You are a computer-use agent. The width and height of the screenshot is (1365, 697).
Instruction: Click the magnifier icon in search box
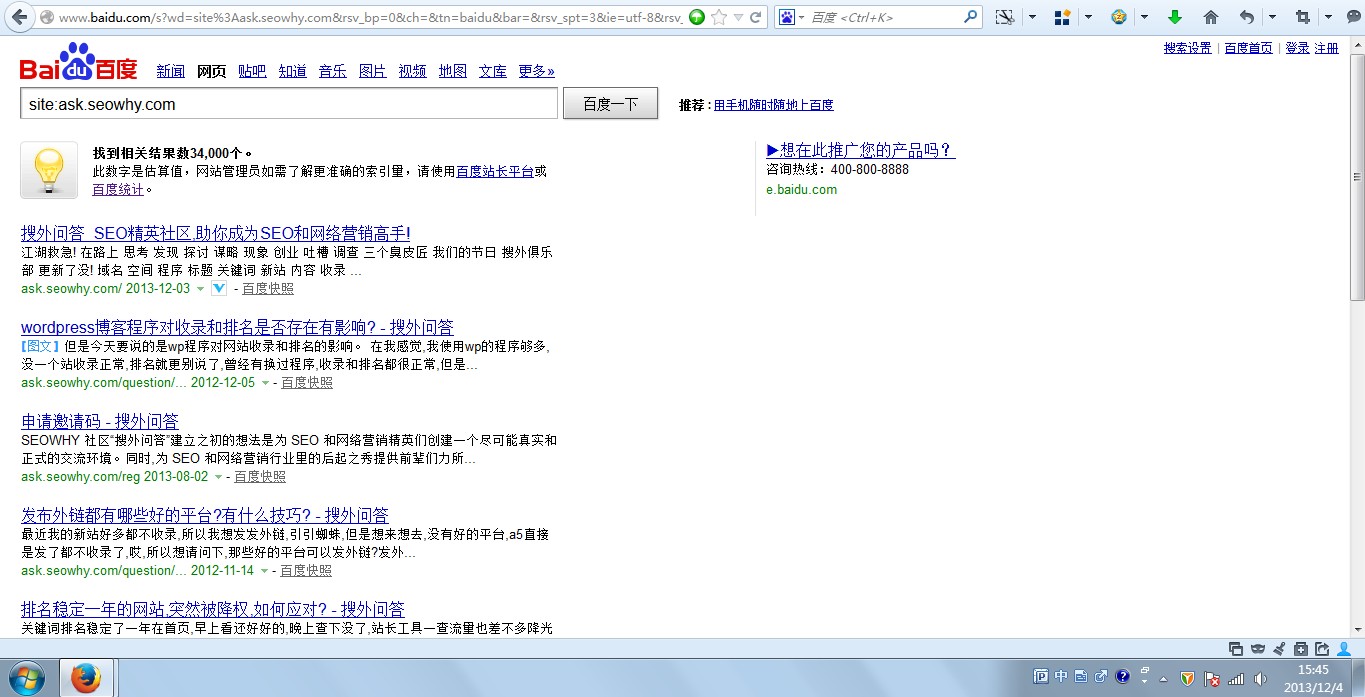[970, 17]
